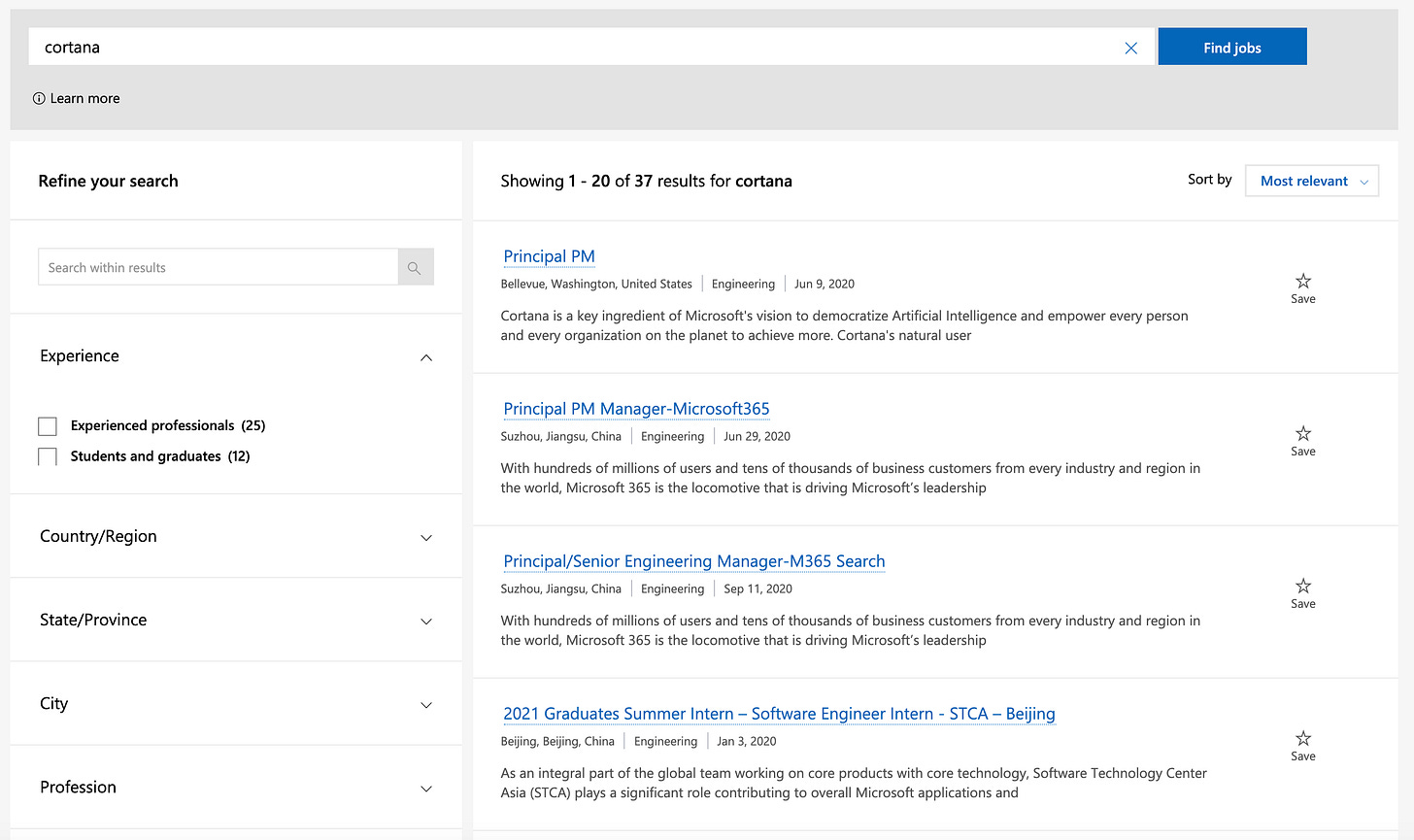Save the Principal PM job with star
Screen dimensions: 1414x840
point(1303,287)
